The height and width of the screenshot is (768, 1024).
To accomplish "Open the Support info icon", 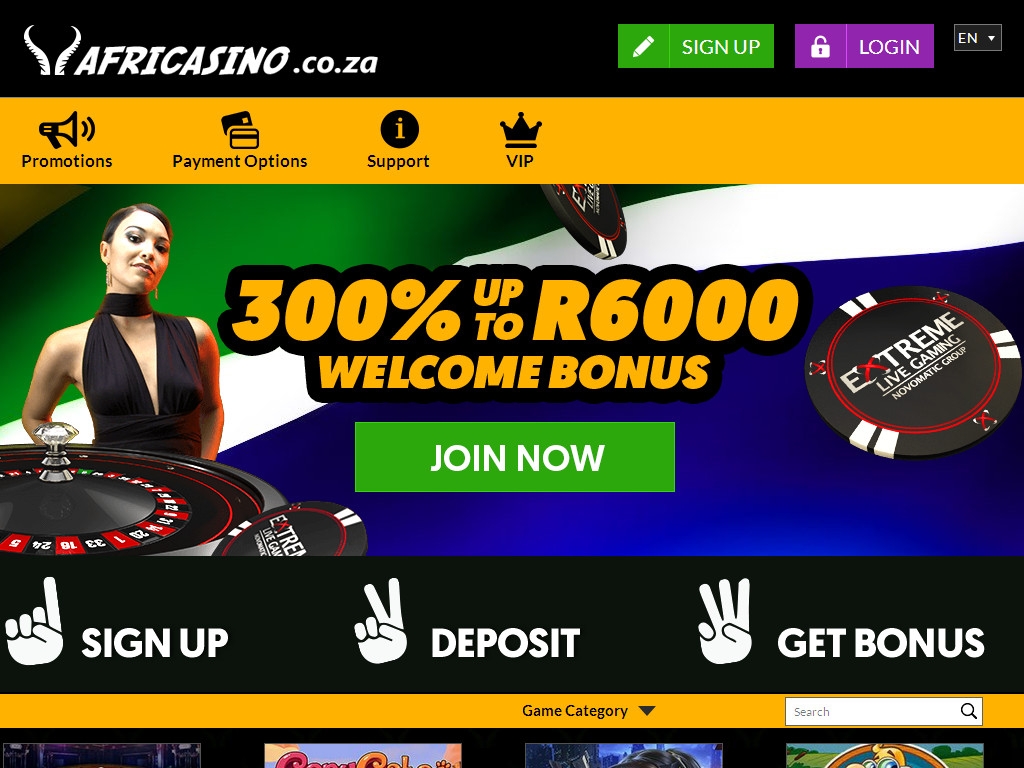I will coord(399,129).
